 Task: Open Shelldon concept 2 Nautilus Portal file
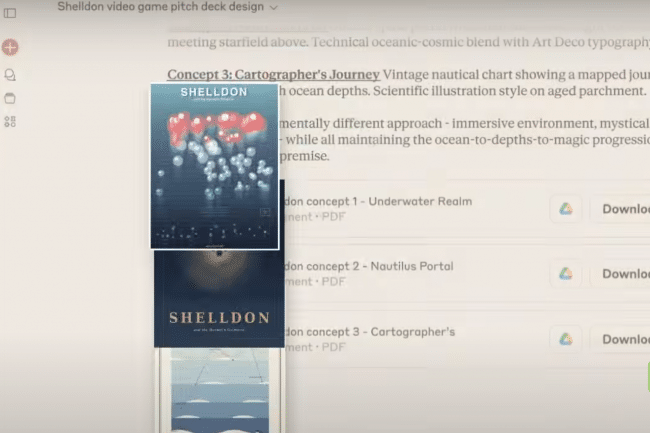click(369, 273)
